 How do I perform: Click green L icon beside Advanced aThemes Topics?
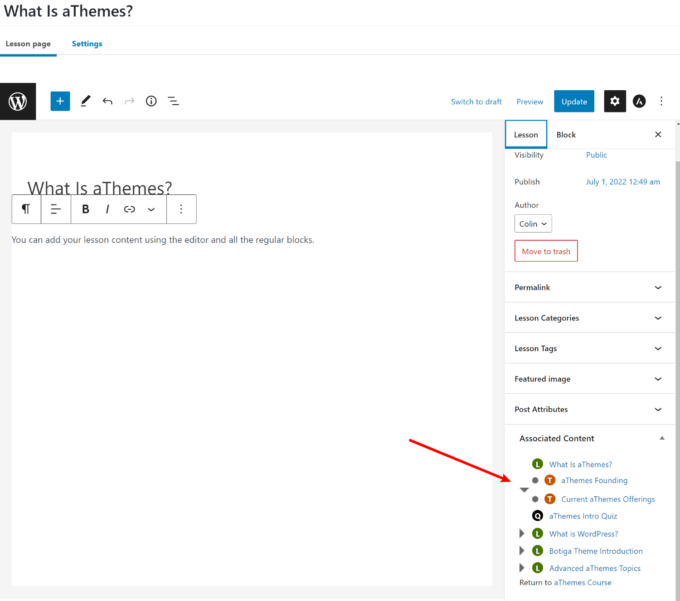tap(537, 568)
